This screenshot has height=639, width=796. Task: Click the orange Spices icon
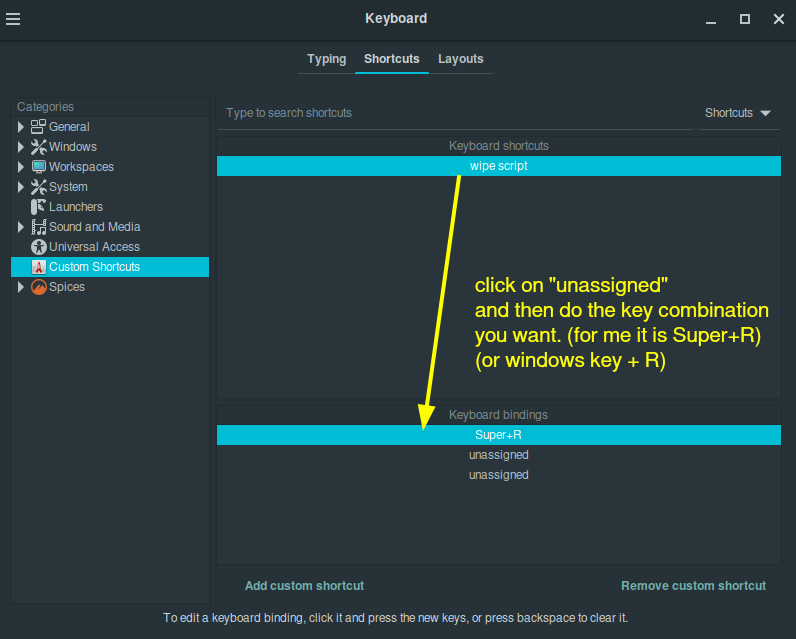39,287
